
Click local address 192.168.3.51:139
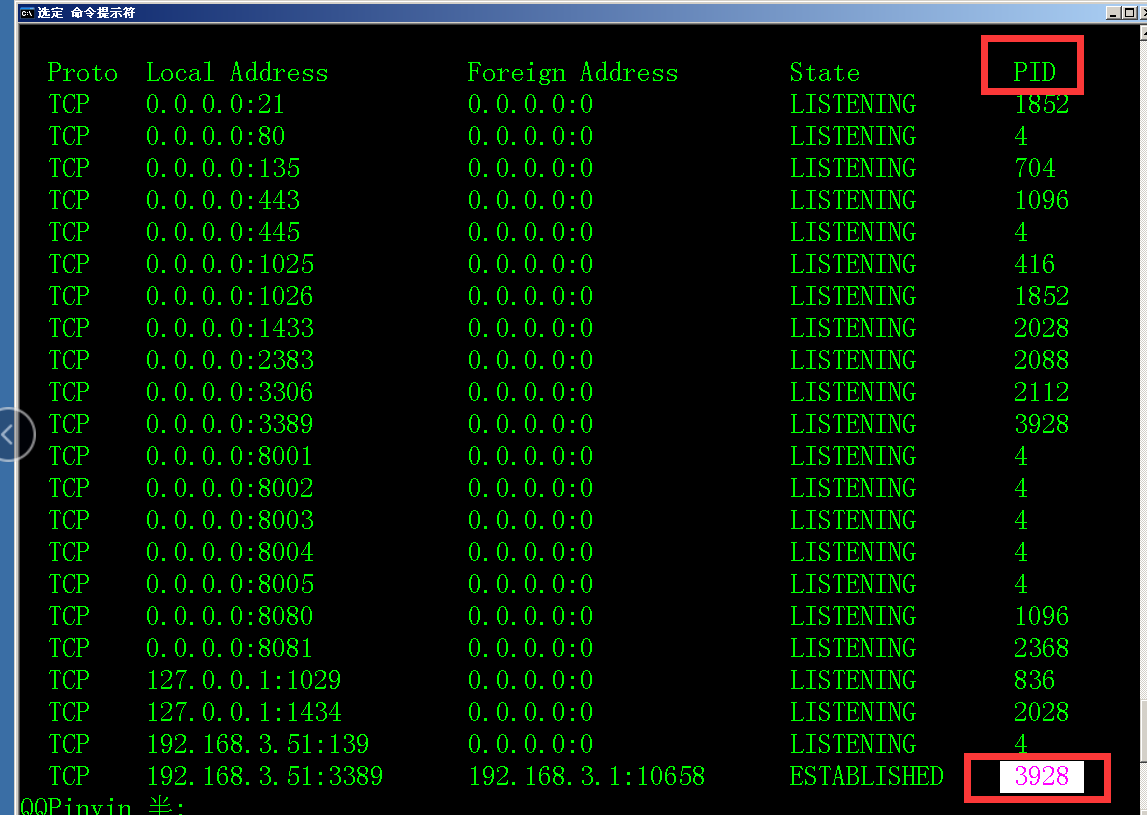pyautogui.click(x=258, y=744)
